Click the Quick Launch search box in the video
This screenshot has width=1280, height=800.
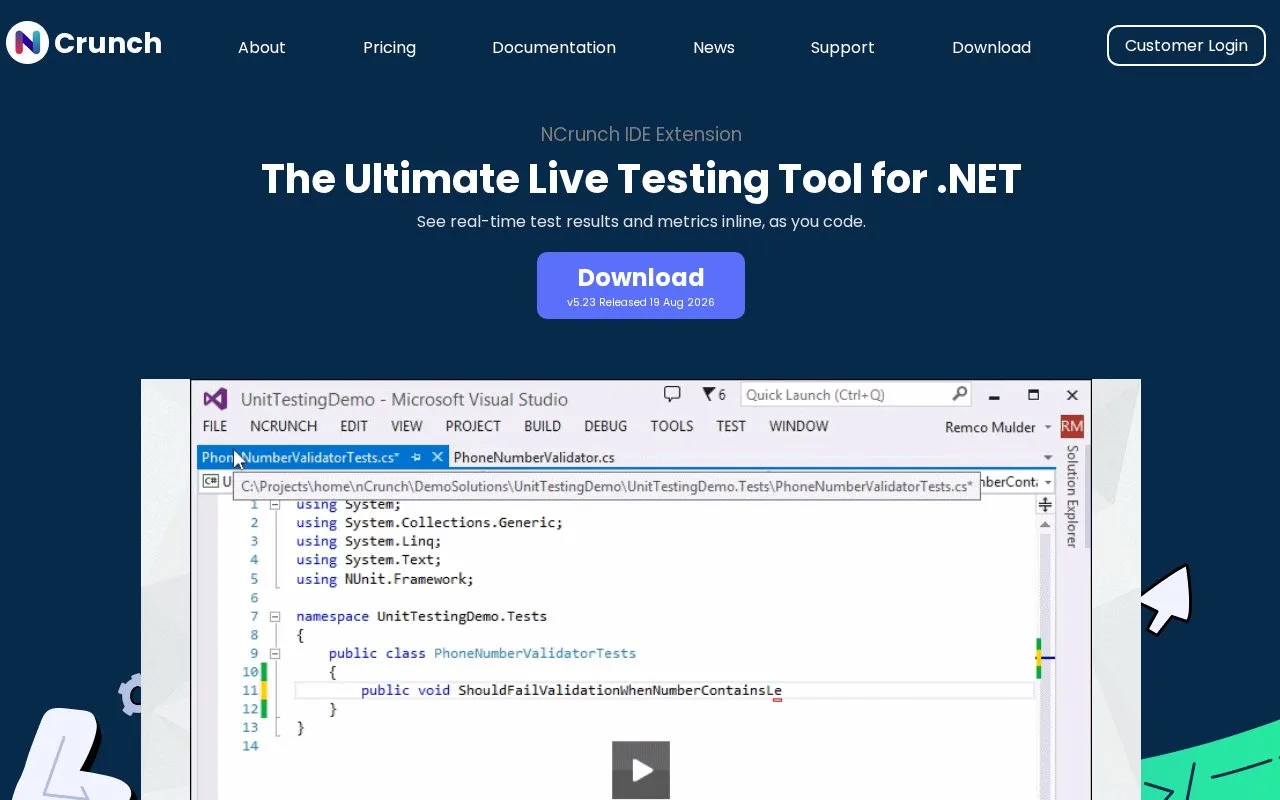[856, 394]
